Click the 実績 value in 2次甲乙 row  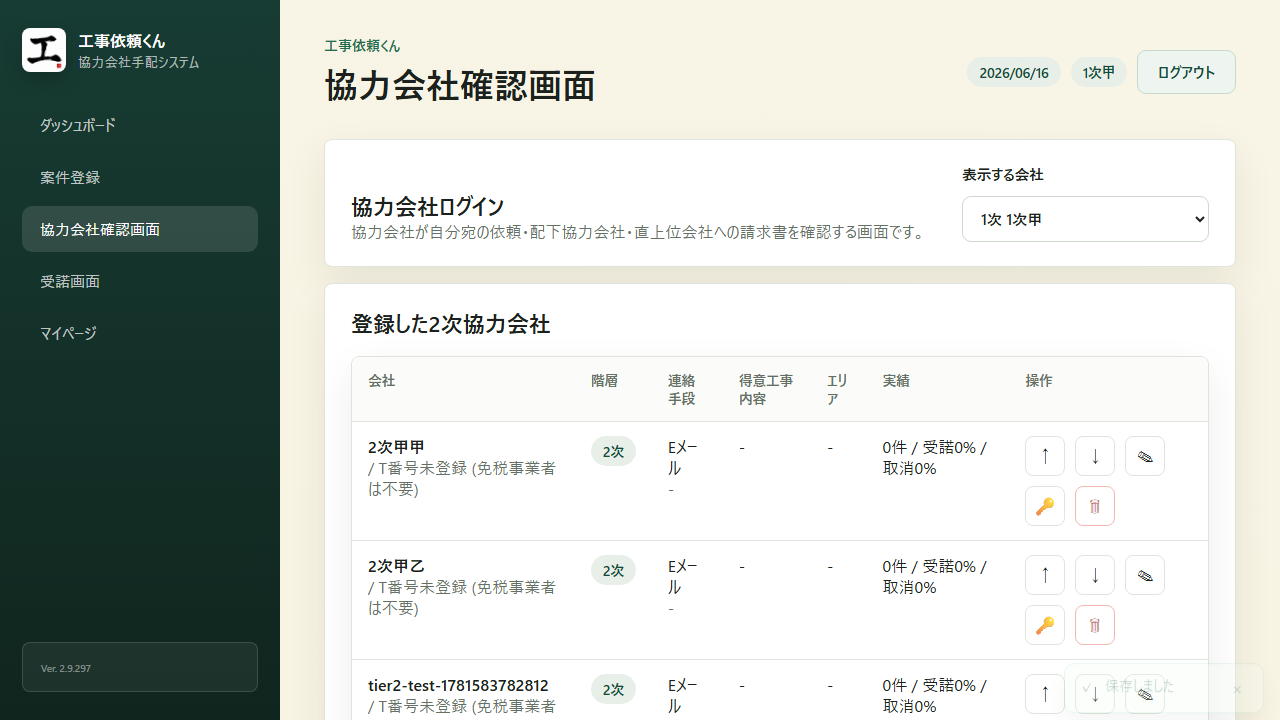click(935, 576)
